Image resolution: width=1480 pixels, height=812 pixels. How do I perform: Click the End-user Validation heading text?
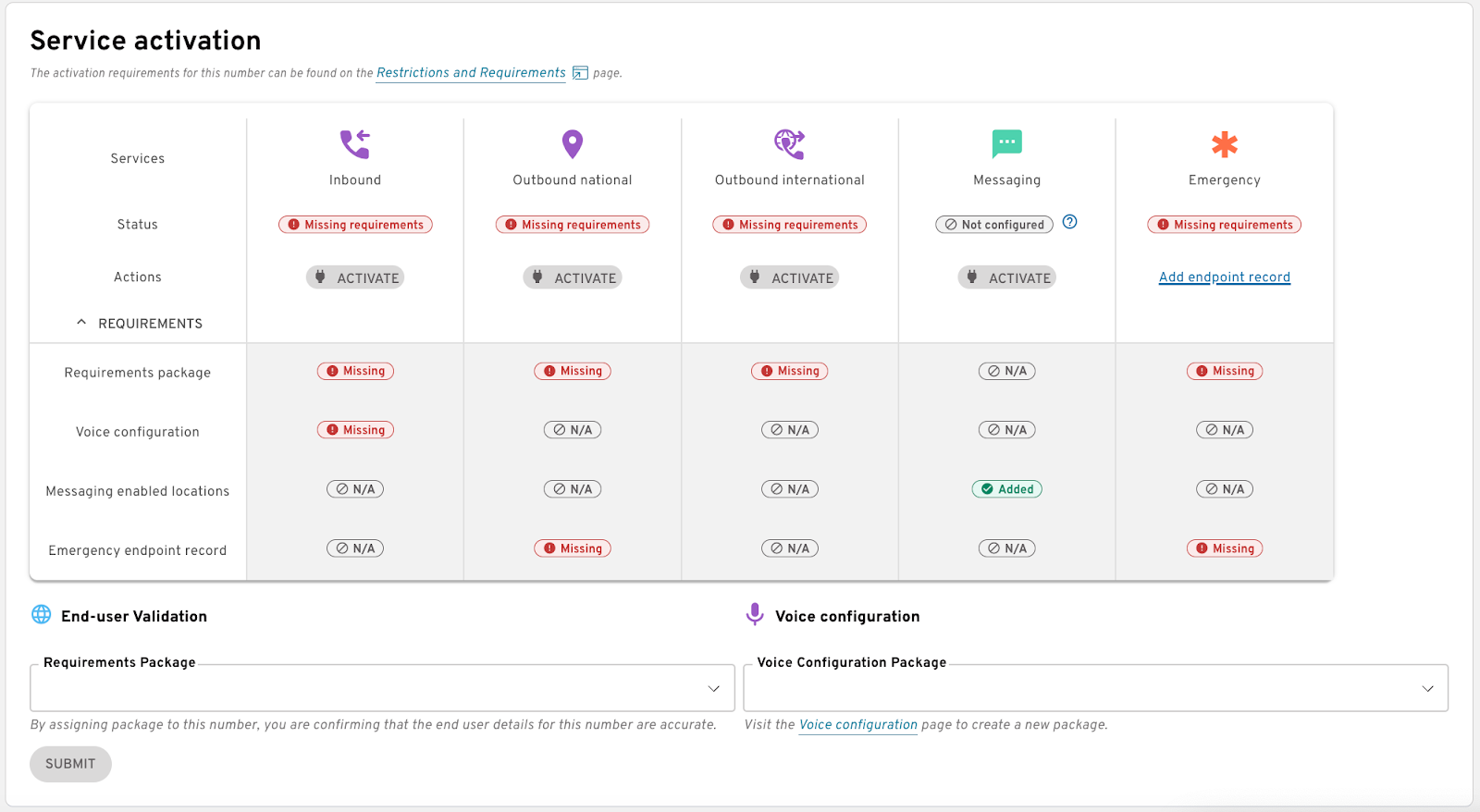click(134, 616)
